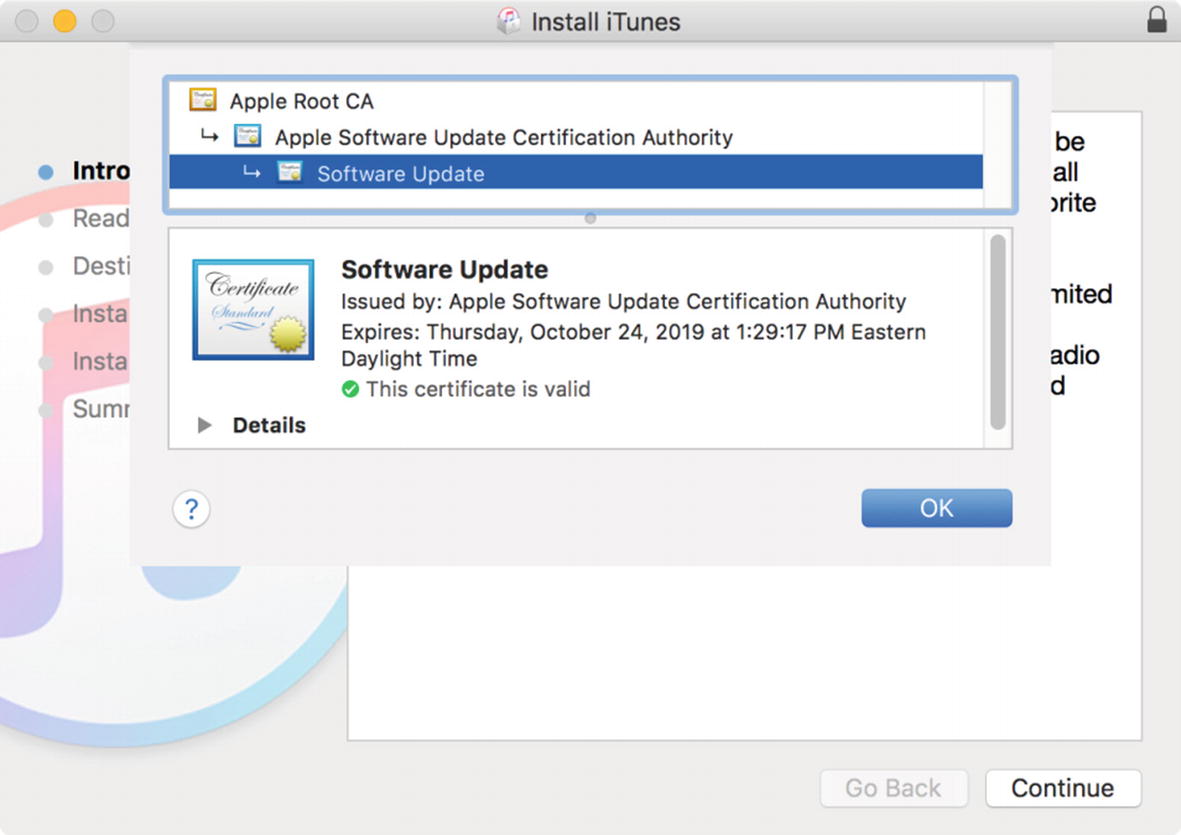Select Apple Software Update Certification Authority row
1181x835 pixels.
tap(575, 136)
